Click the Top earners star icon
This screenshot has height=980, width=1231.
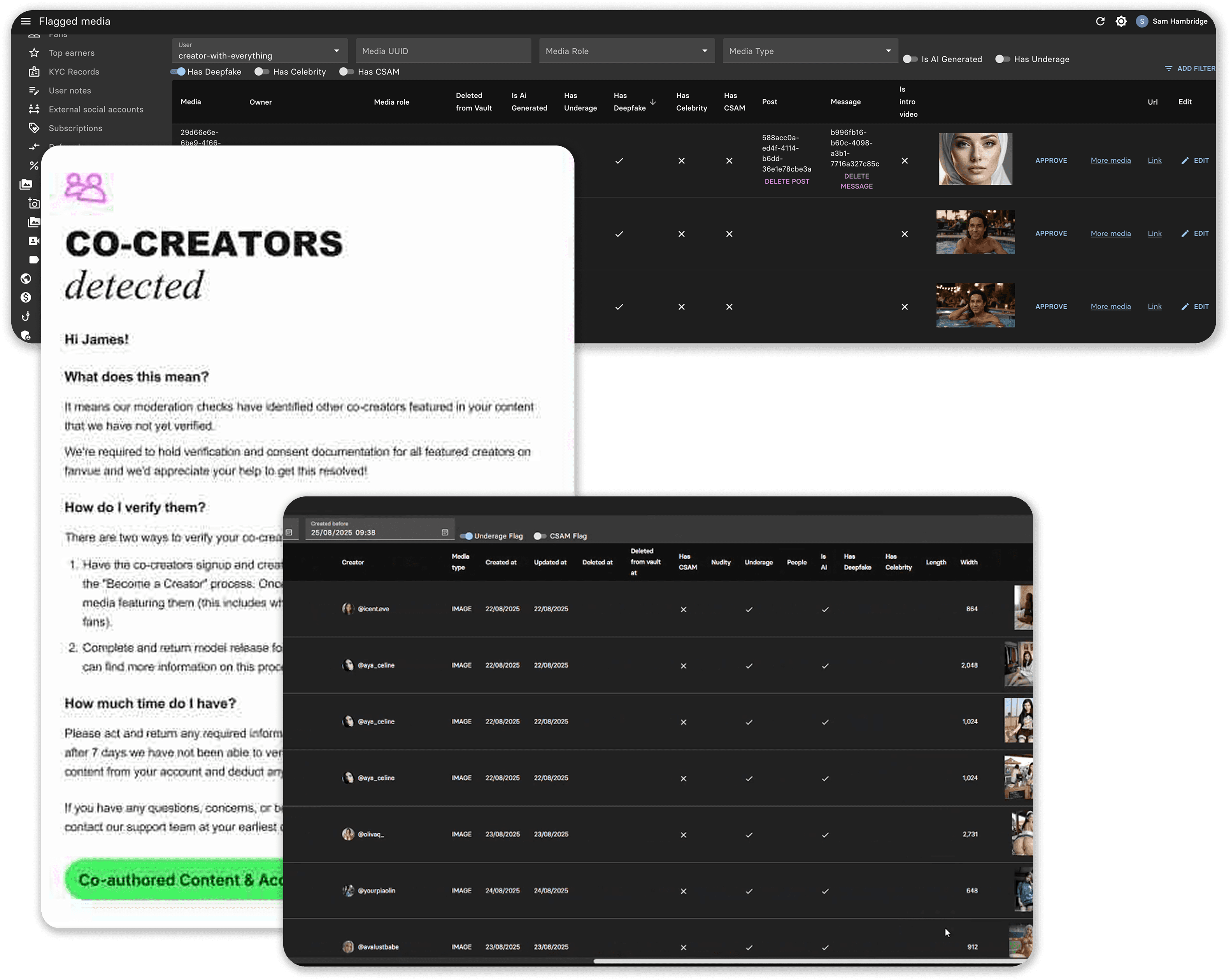[34, 53]
